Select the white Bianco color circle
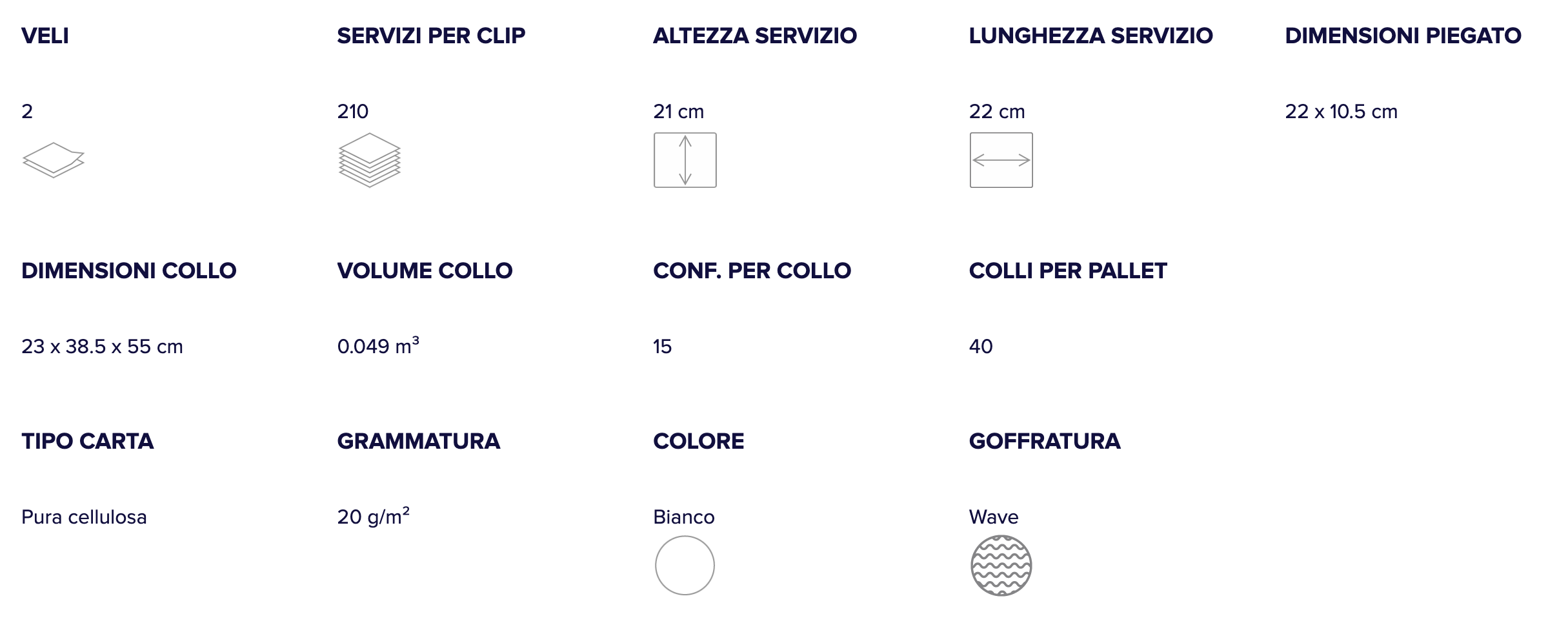The image size is (1568, 625). coord(685,566)
